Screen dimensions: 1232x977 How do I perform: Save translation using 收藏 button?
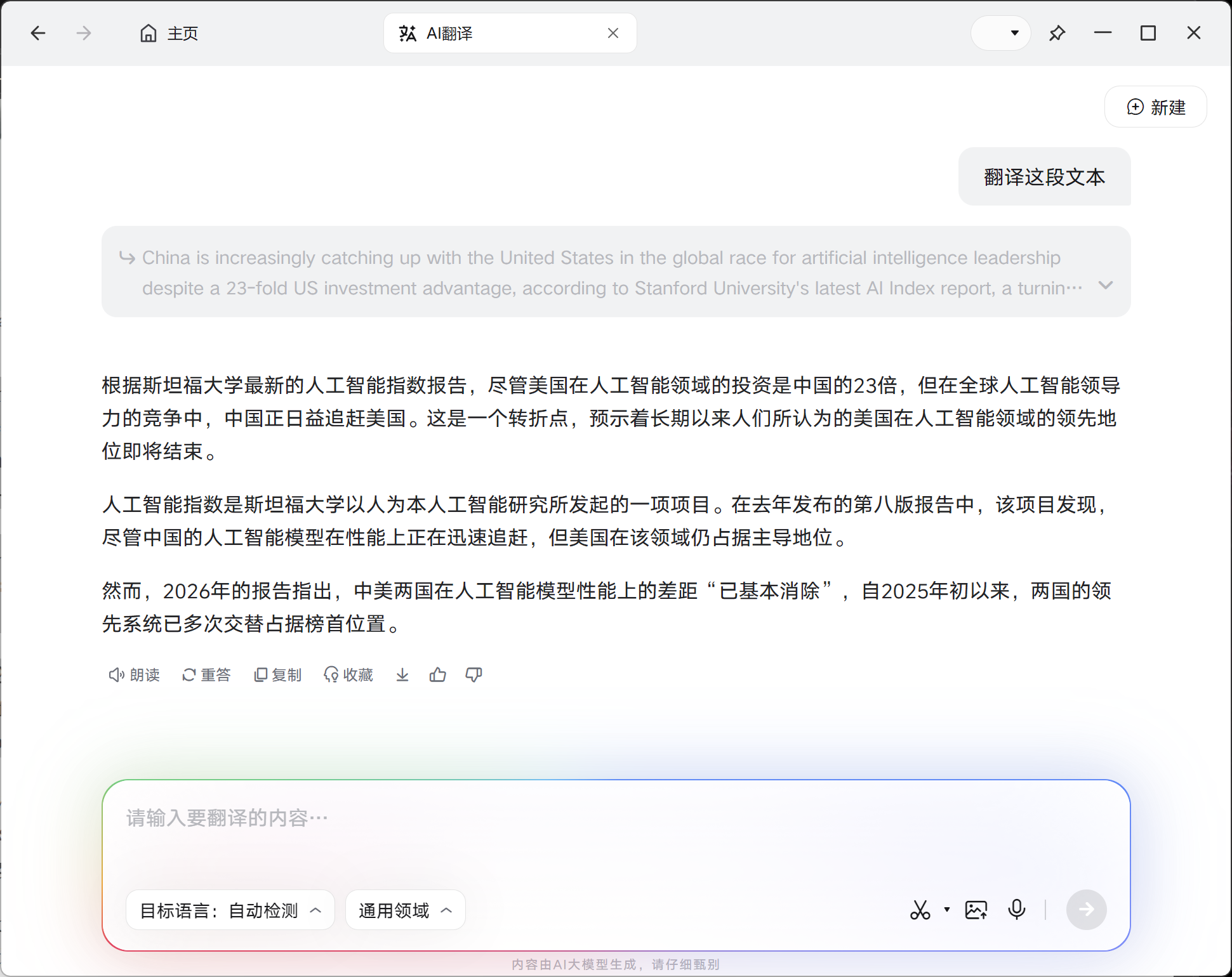[348, 675]
